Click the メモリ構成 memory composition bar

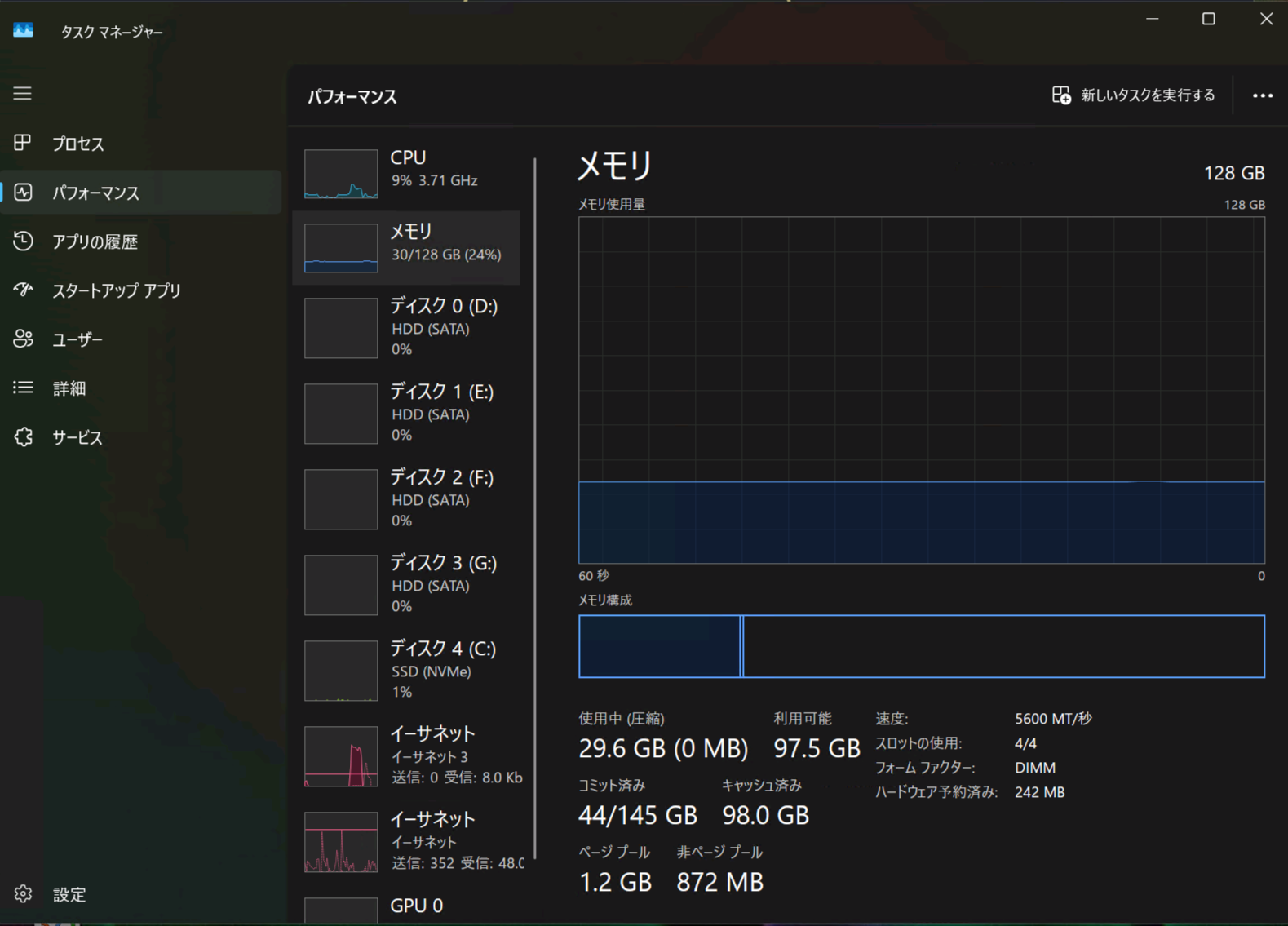point(921,646)
